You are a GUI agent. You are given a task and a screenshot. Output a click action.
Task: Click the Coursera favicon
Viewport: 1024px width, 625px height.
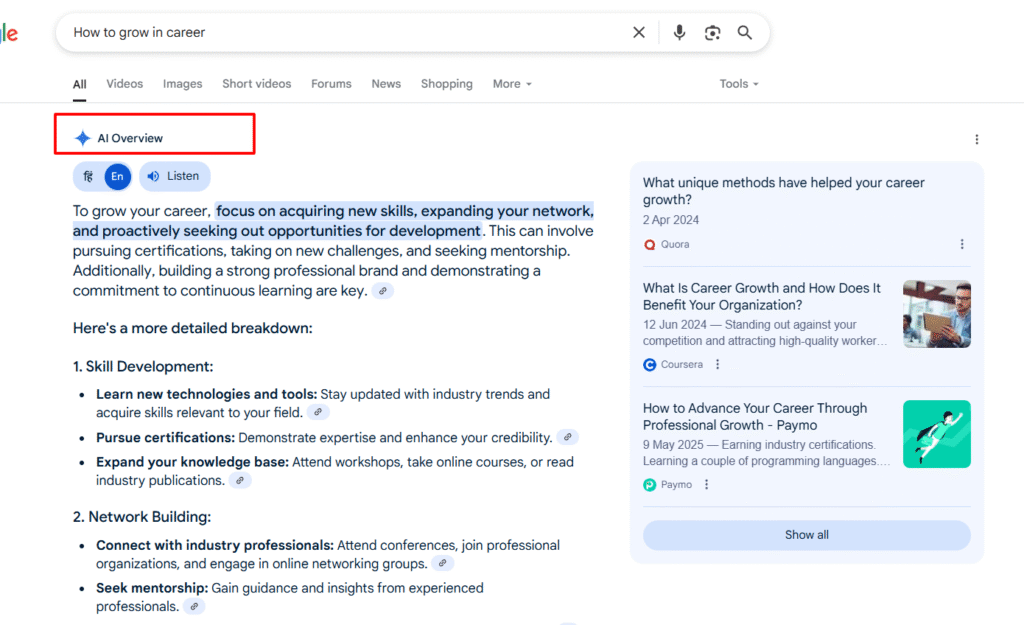point(649,364)
